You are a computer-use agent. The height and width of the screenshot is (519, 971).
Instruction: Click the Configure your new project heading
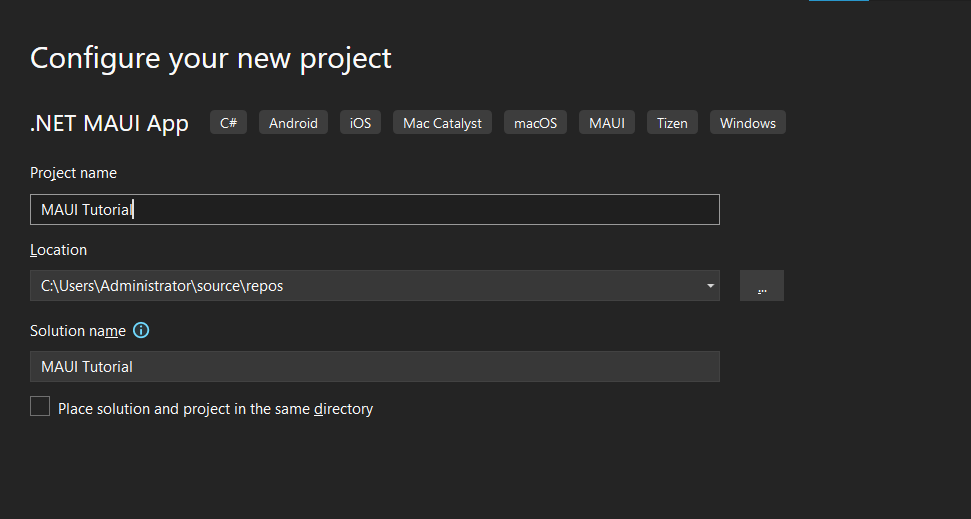(x=211, y=58)
